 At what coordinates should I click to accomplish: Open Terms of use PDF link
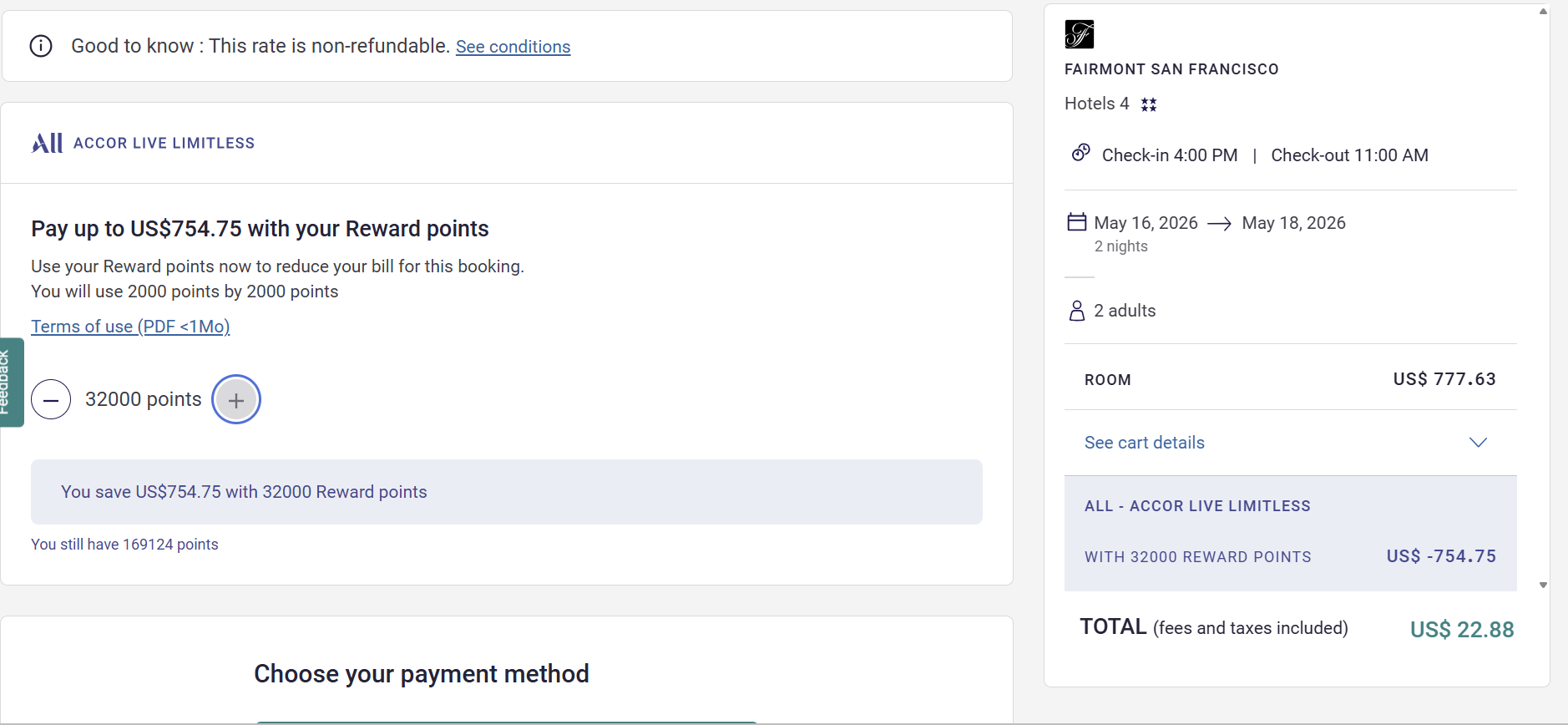coord(130,327)
